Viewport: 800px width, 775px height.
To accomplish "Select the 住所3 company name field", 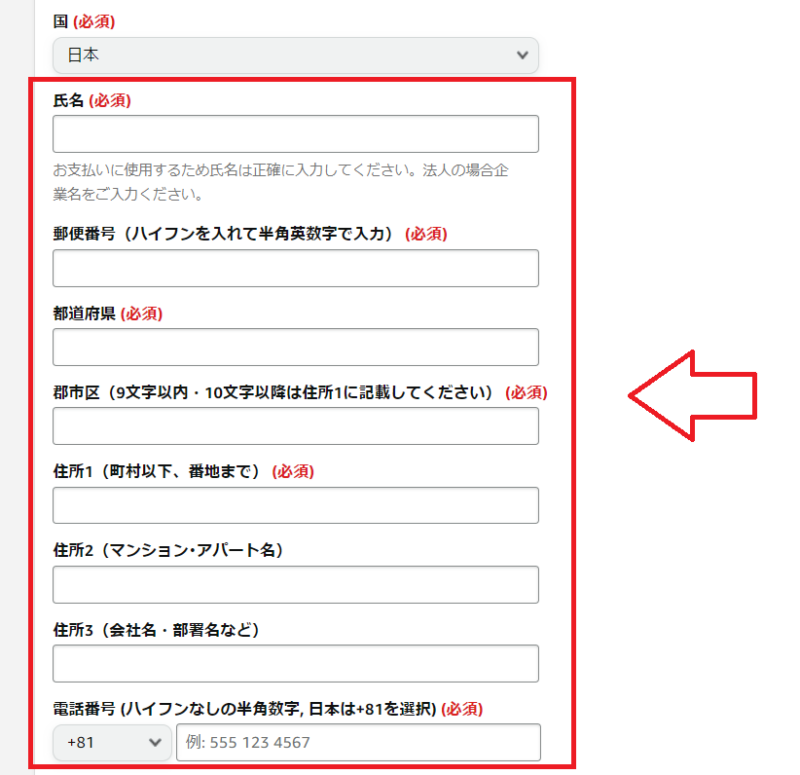I will click(x=295, y=663).
